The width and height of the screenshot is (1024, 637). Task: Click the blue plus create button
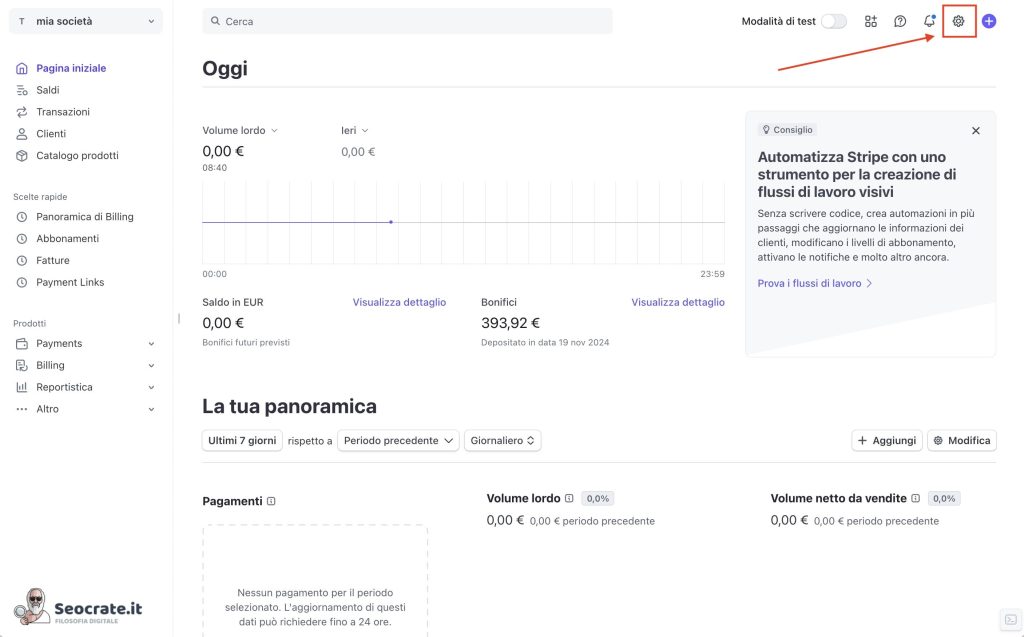click(989, 21)
